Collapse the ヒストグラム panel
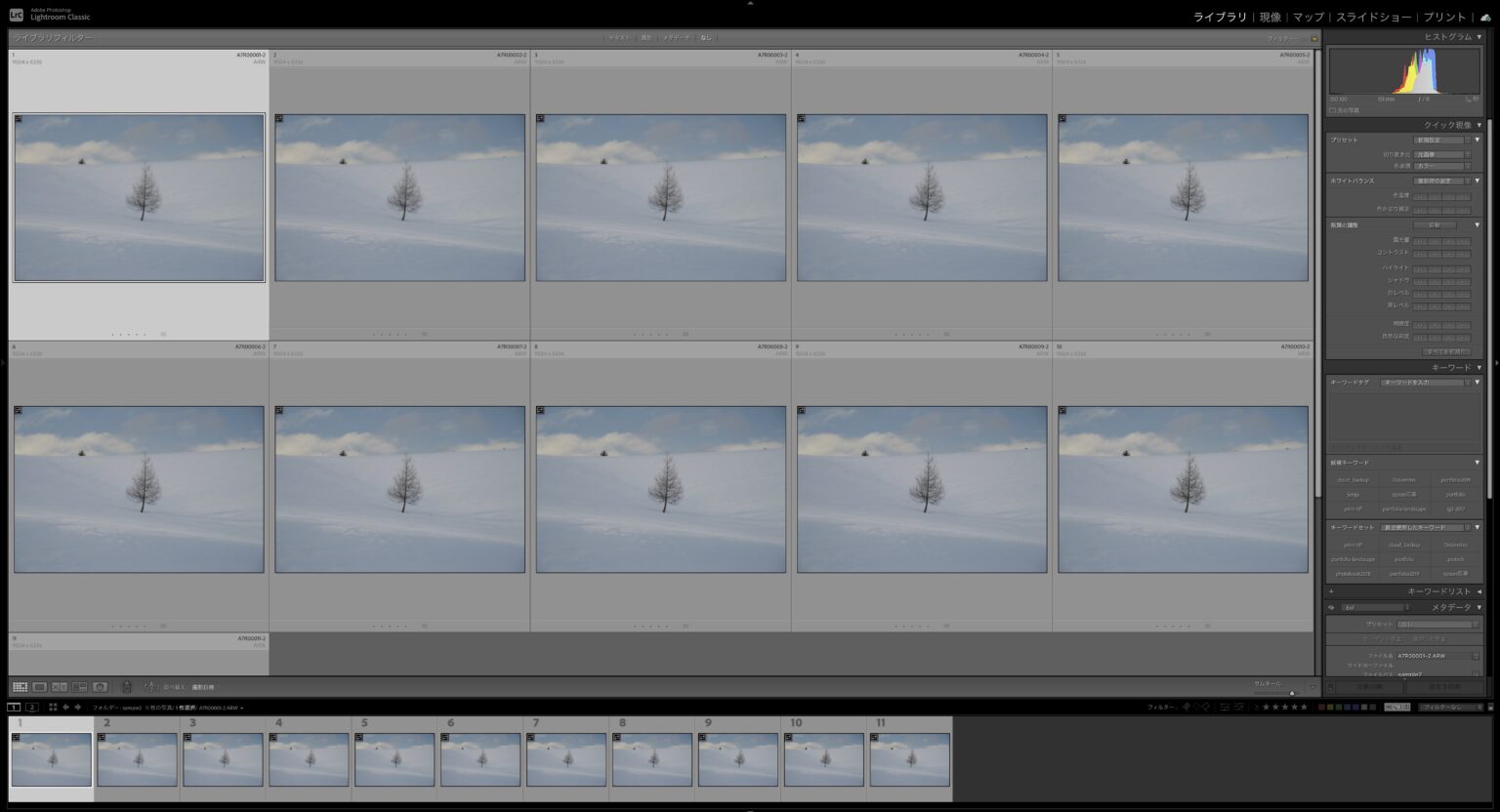 pos(1479,37)
